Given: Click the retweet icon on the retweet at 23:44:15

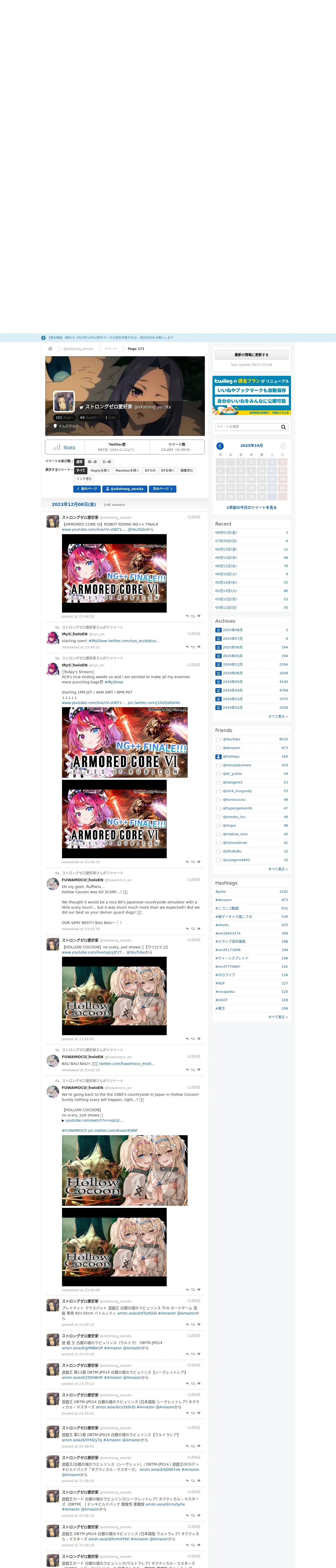Looking at the screenshot, I should (193, 862).
